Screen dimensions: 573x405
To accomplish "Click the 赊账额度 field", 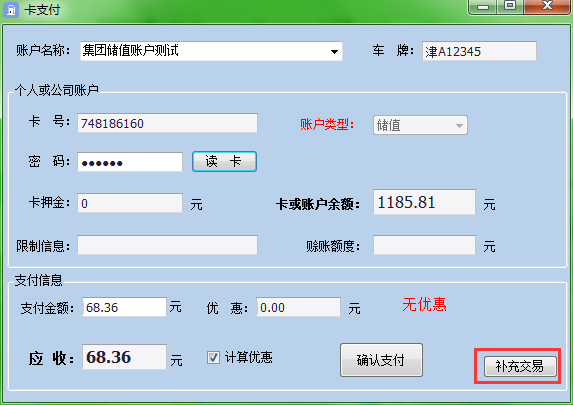I will click(x=424, y=245).
